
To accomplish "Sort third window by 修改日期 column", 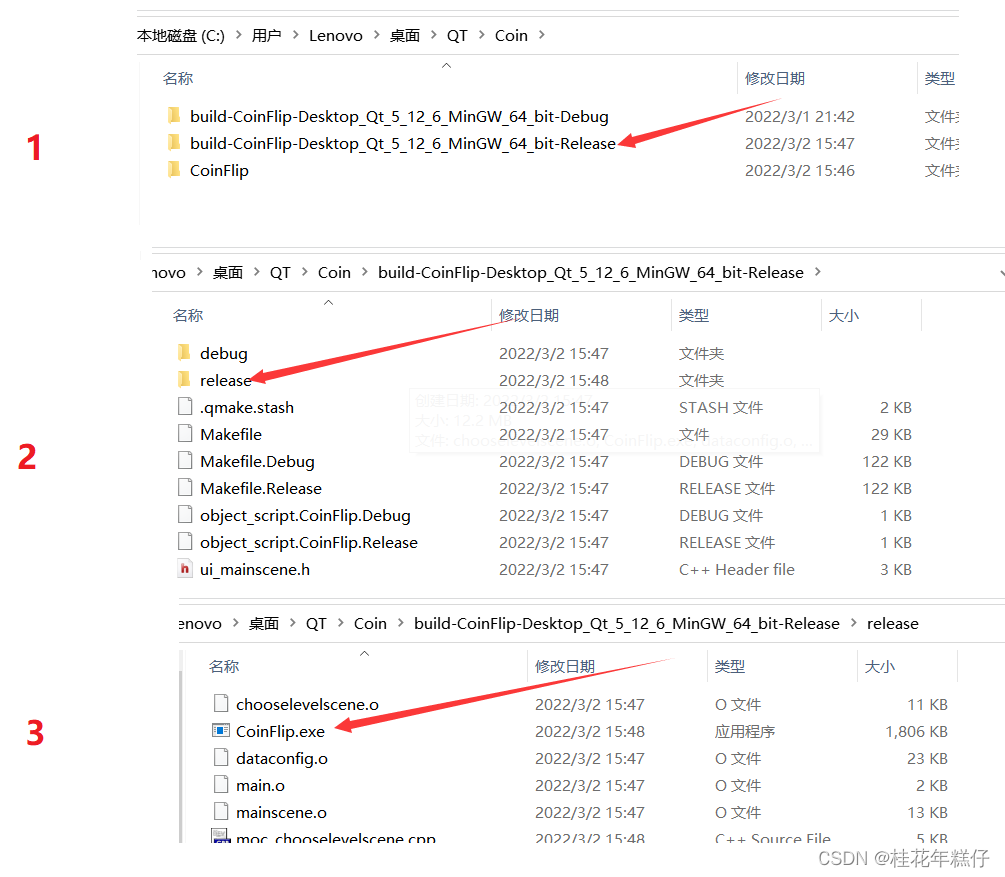I will (x=565, y=667).
